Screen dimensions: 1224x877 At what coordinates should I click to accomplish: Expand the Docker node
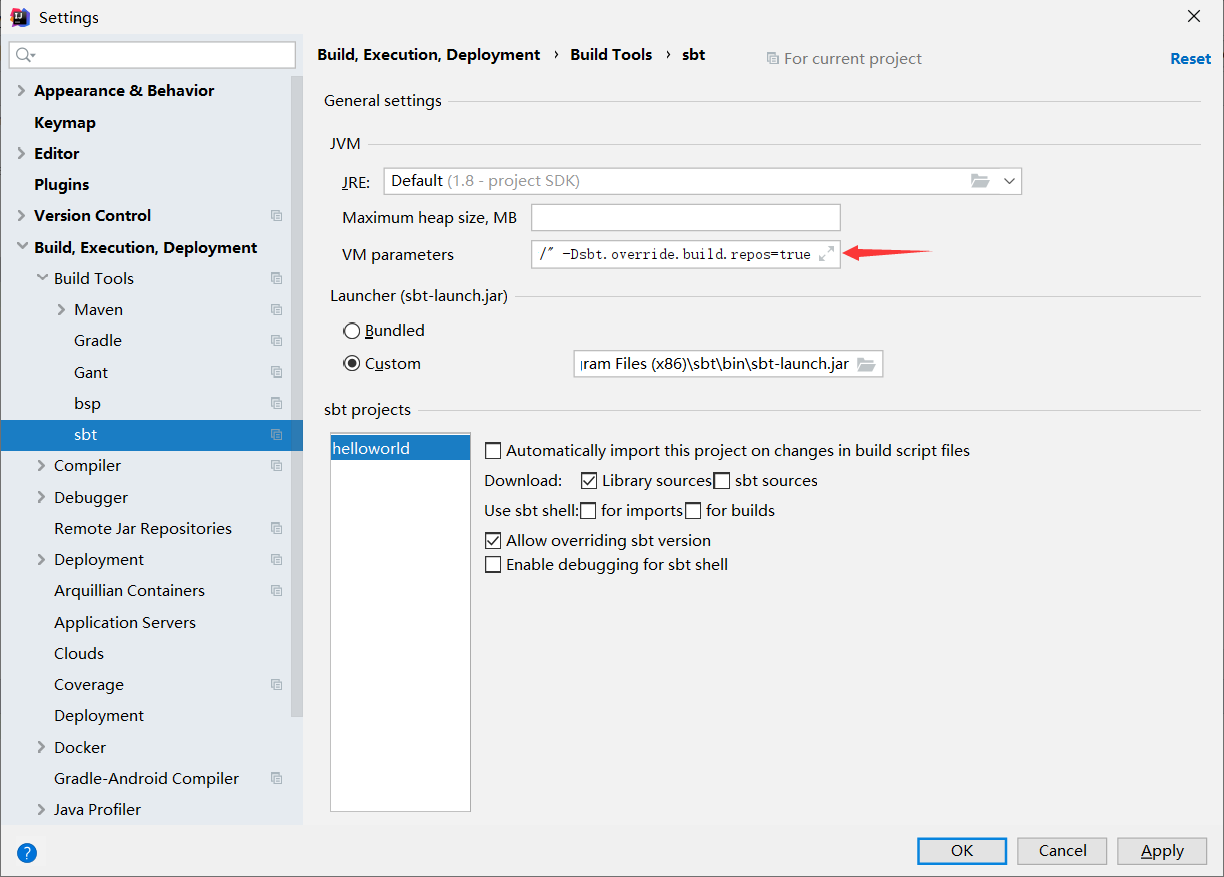coord(41,748)
